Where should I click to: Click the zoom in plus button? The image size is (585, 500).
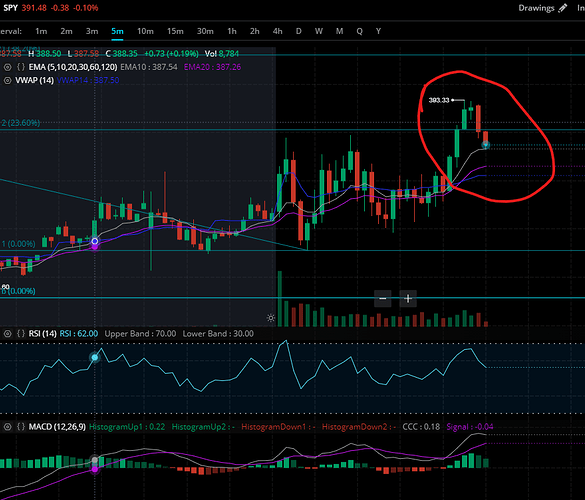point(408,299)
